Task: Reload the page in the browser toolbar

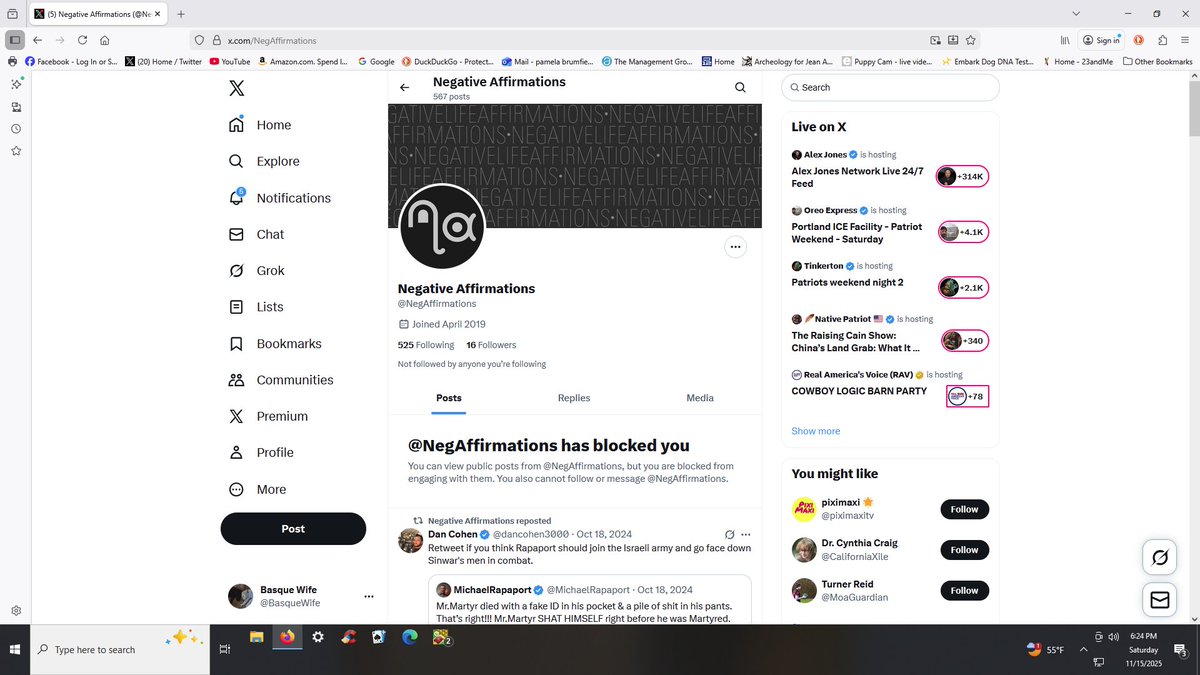Action: [82, 40]
